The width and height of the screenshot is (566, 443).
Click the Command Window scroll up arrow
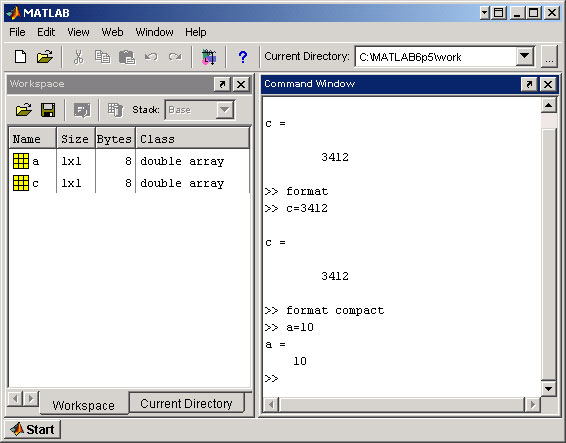[548, 105]
